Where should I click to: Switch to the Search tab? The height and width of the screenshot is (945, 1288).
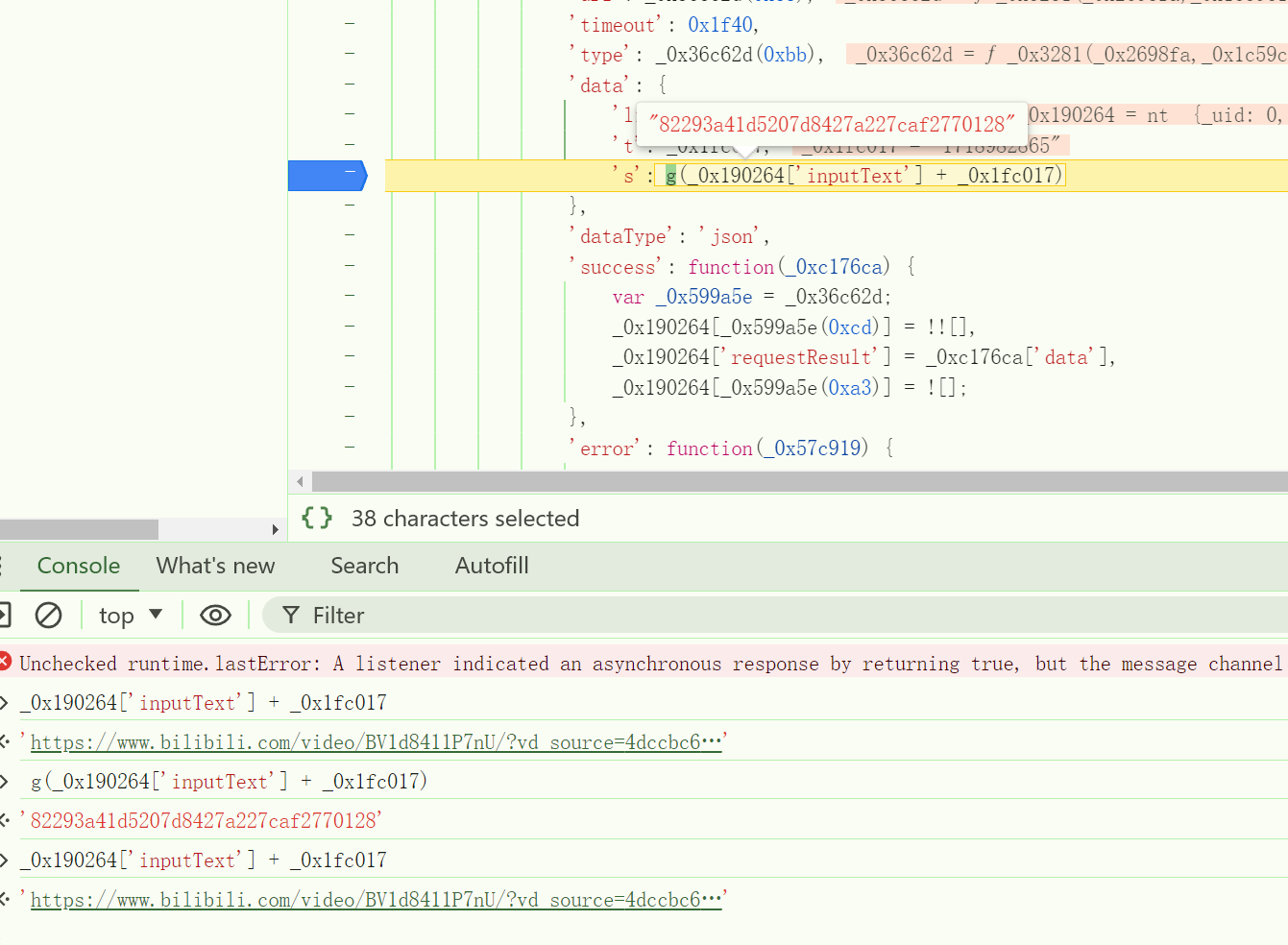[x=365, y=566]
